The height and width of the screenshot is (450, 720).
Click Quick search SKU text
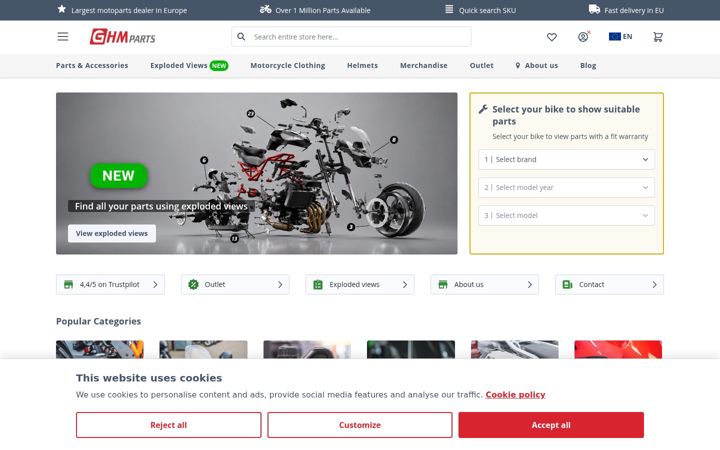pos(487,10)
